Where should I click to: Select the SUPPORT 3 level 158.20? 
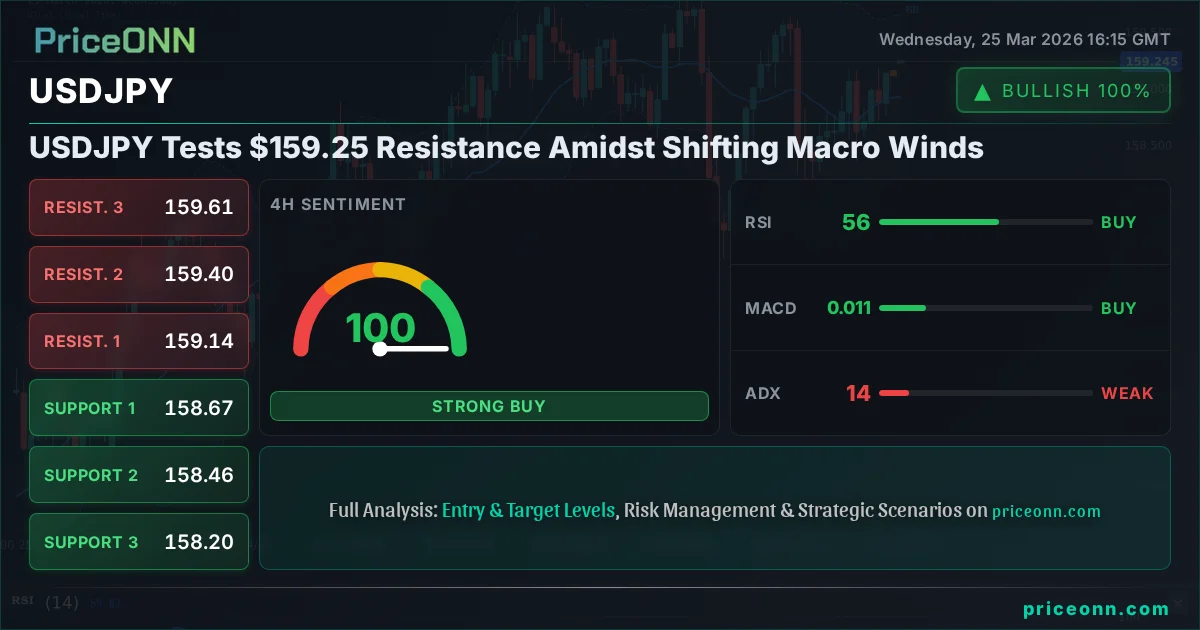tap(139, 542)
